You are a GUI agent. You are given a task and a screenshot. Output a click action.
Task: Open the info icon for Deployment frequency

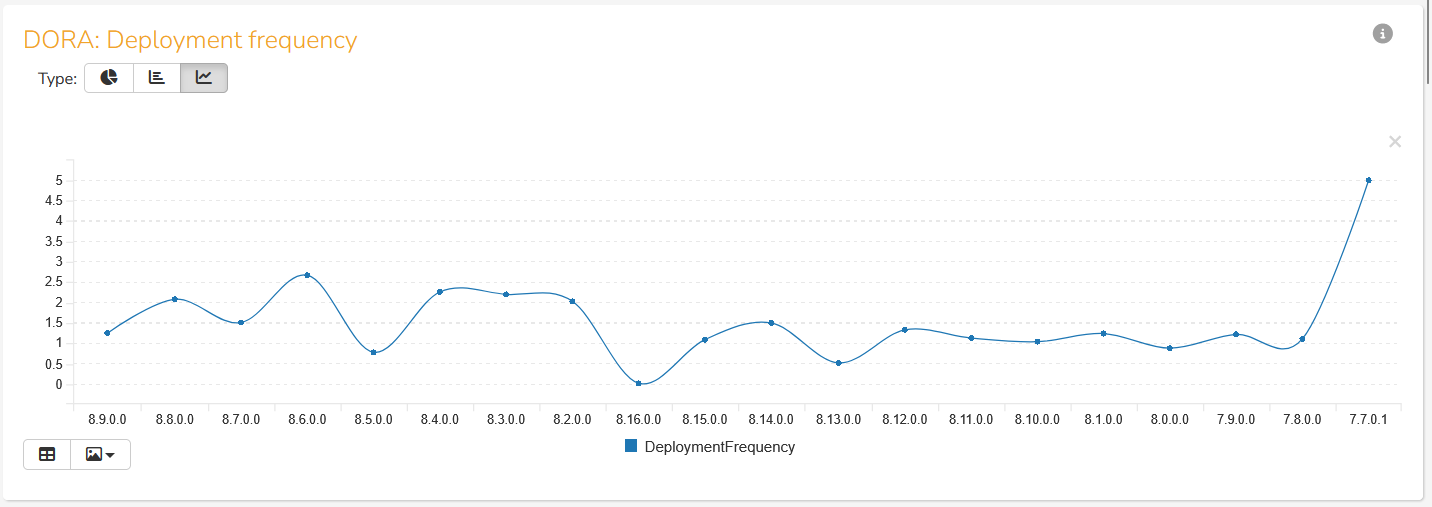pos(1383,34)
